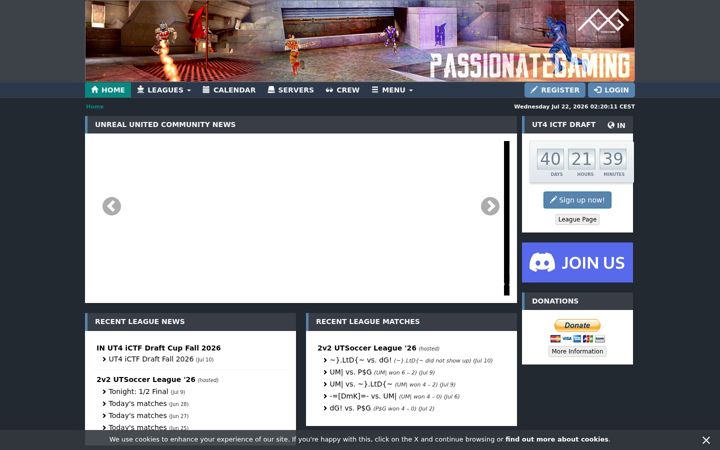720x450 pixels.
Task: Click the PassionateGaming banner image
Action: (360, 41)
